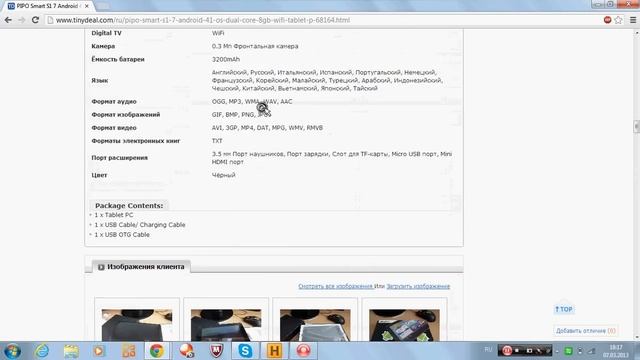Select the PIPO Smart S1 7 Android tab

point(47,6)
